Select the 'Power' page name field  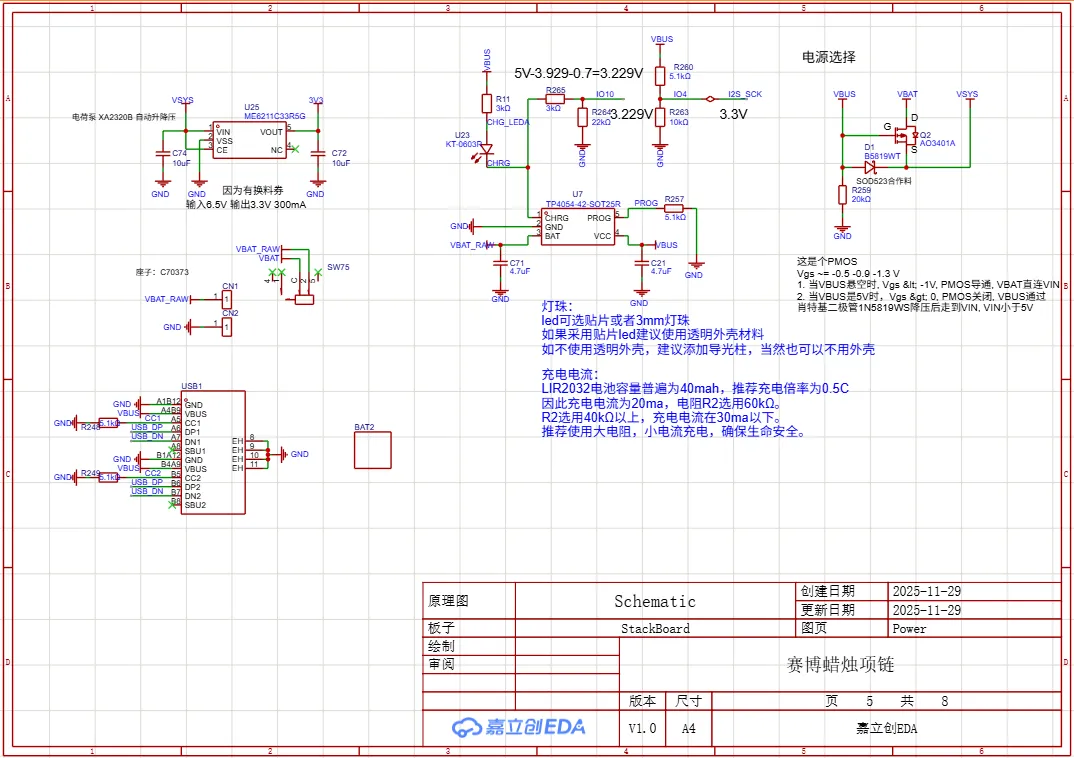coord(909,629)
